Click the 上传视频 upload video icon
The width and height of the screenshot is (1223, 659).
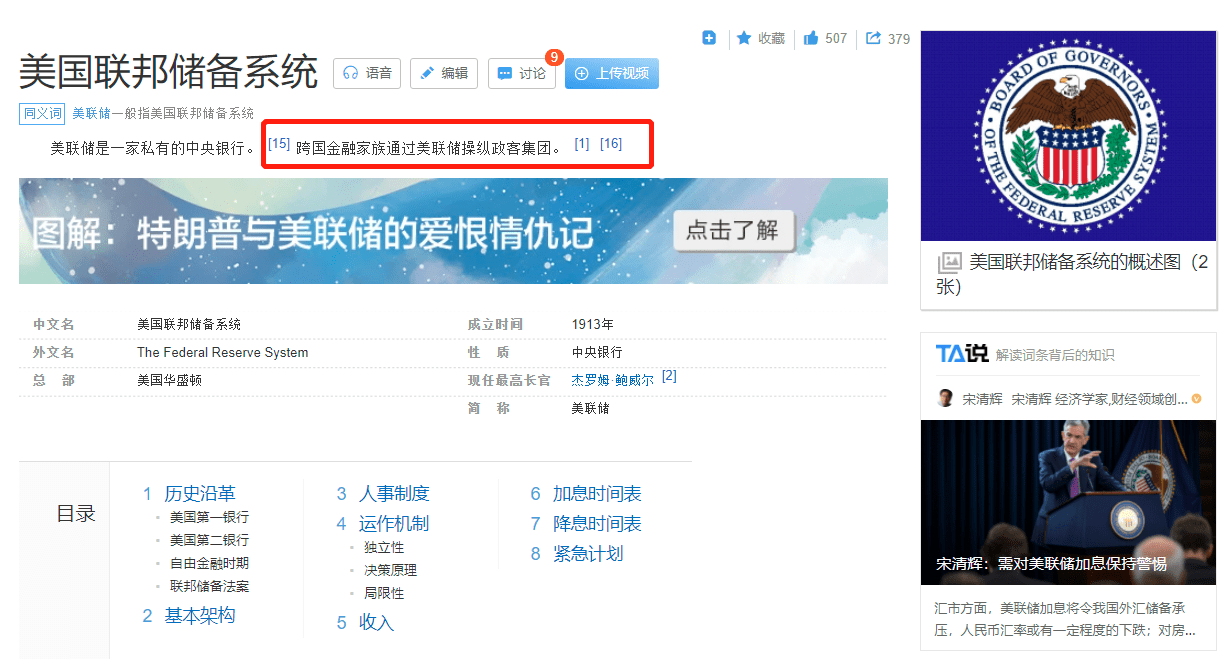click(583, 72)
